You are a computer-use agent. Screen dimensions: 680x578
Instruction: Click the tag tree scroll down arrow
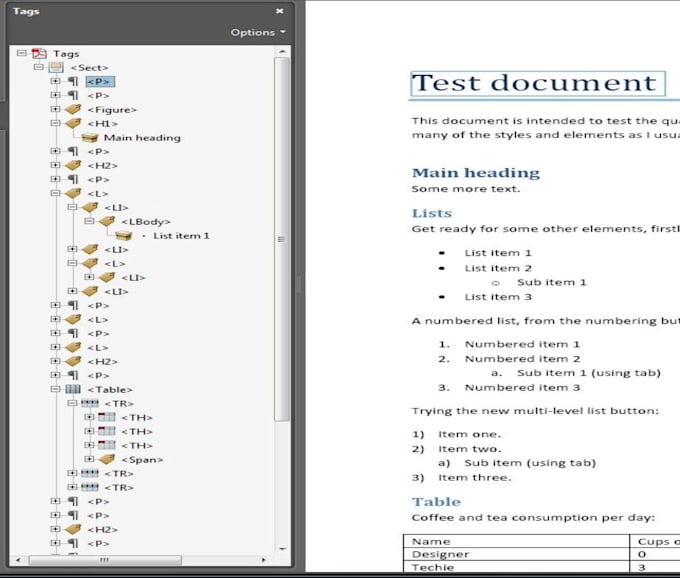283,549
